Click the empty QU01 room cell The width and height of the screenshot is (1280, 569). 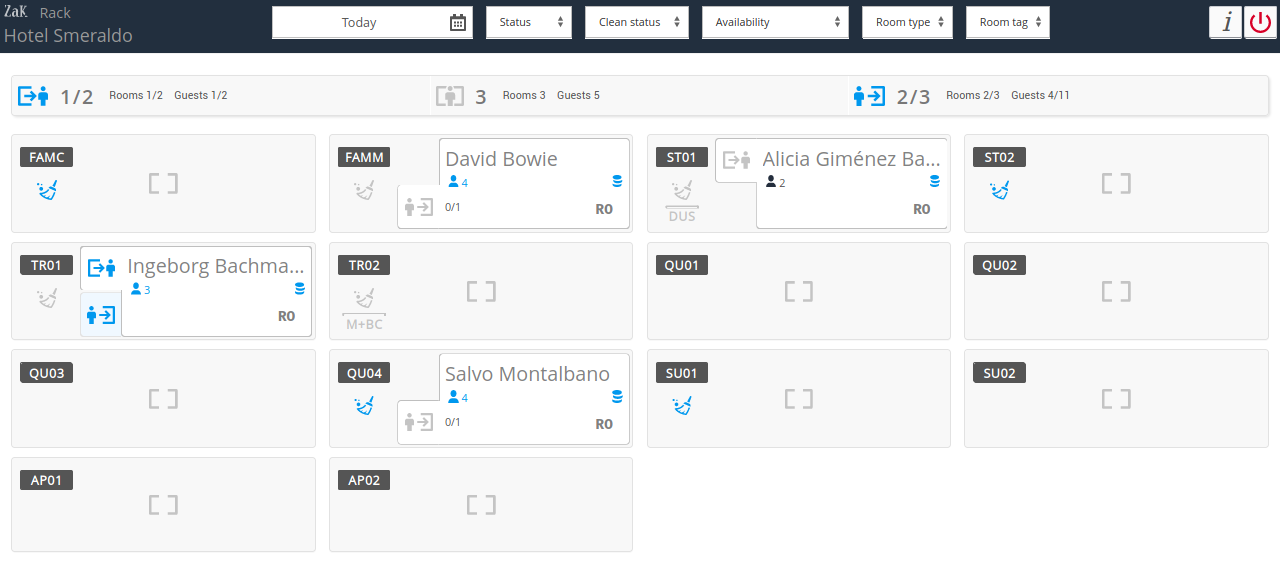point(798,291)
